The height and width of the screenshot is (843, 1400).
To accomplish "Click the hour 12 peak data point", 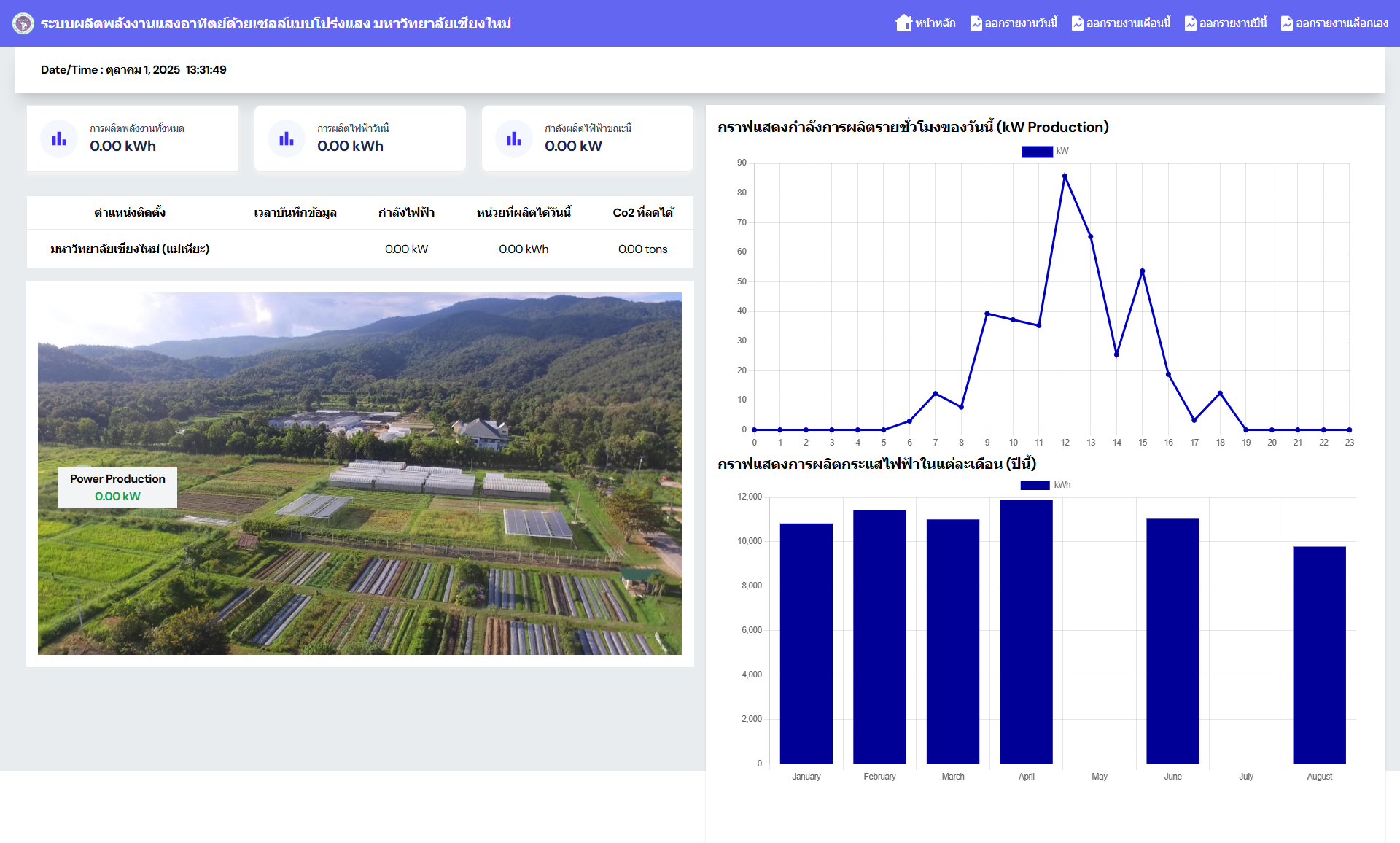I will (x=1065, y=176).
